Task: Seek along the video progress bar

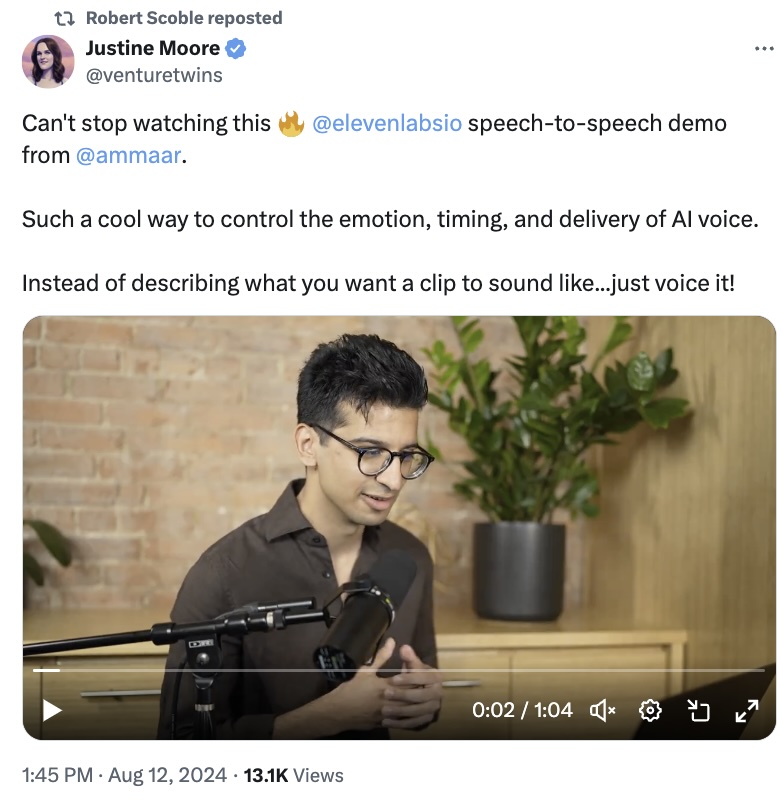Action: click(x=398, y=670)
